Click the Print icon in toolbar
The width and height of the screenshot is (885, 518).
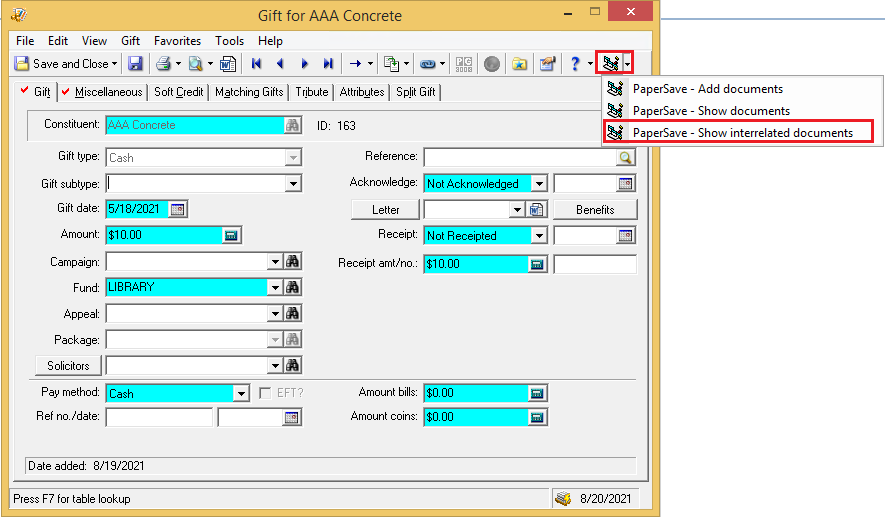pyautogui.click(x=162, y=64)
